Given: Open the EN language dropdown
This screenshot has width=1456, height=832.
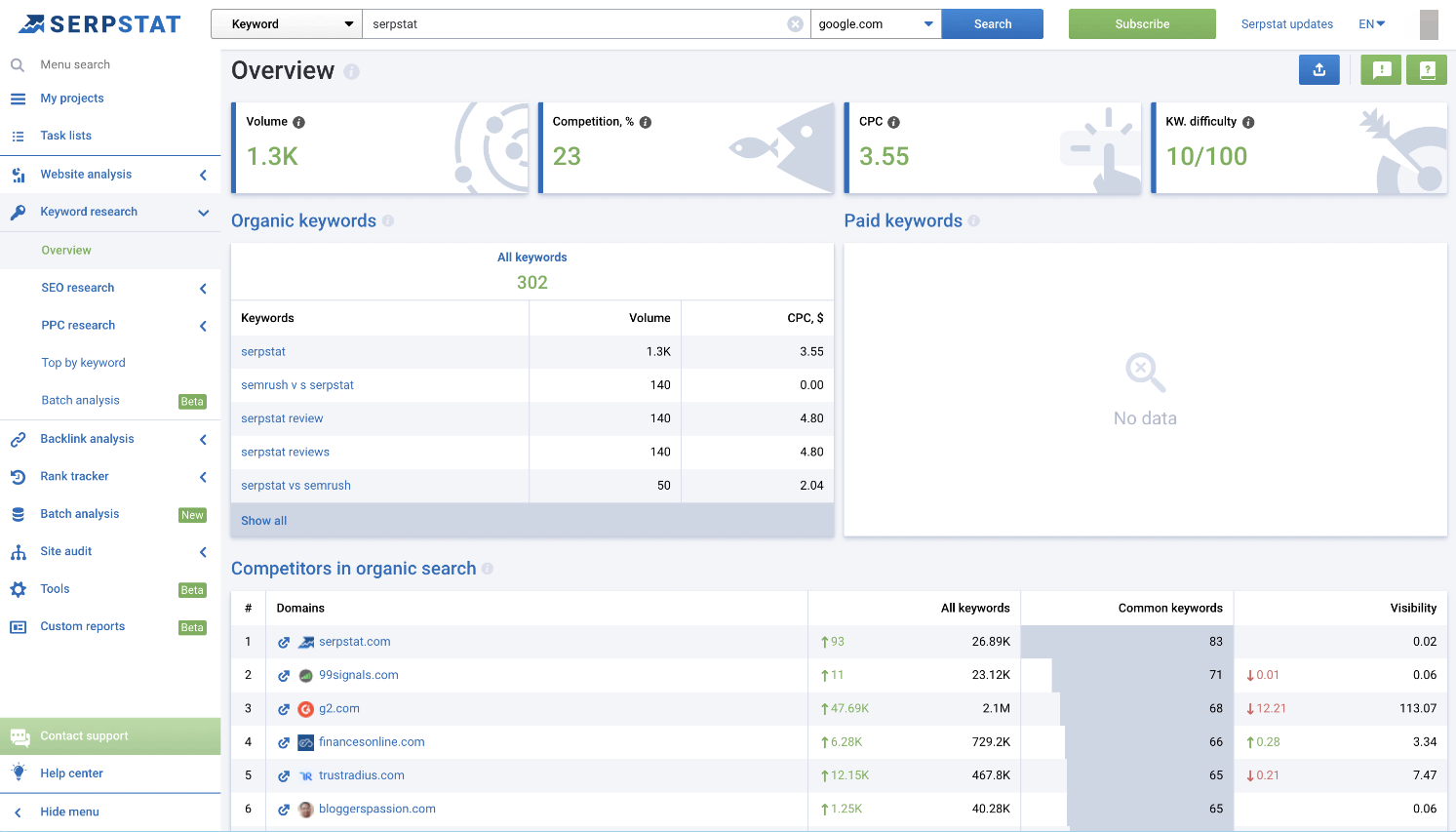Looking at the screenshot, I should (1372, 24).
